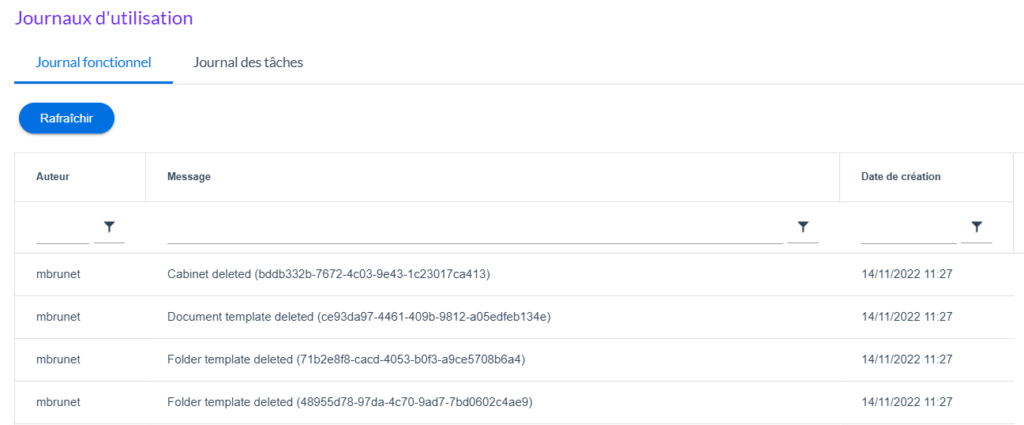Image resolution: width=1024 pixels, height=425 pixels.
Task: Focus the Auteur filter text field
Action: pyautogui.click(x=62, y=231)
